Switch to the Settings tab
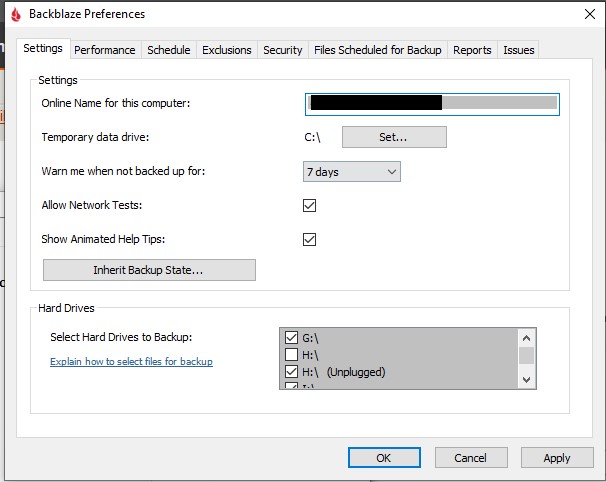 (x=43, y=49)
